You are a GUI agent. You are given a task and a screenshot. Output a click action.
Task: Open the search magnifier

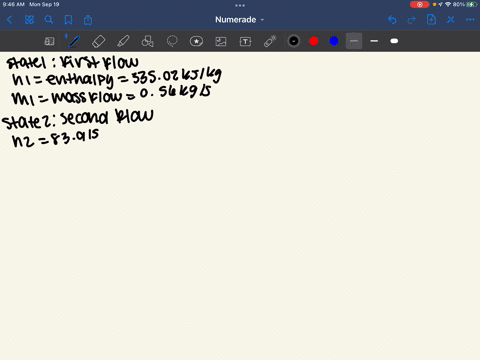(49, 20)
